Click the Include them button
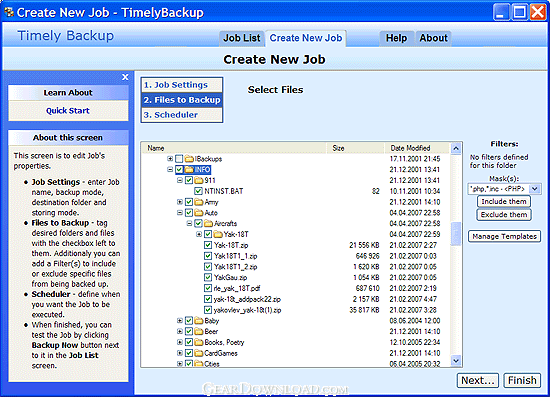Viewport: 550px width, 397px height. click(504, 201)
